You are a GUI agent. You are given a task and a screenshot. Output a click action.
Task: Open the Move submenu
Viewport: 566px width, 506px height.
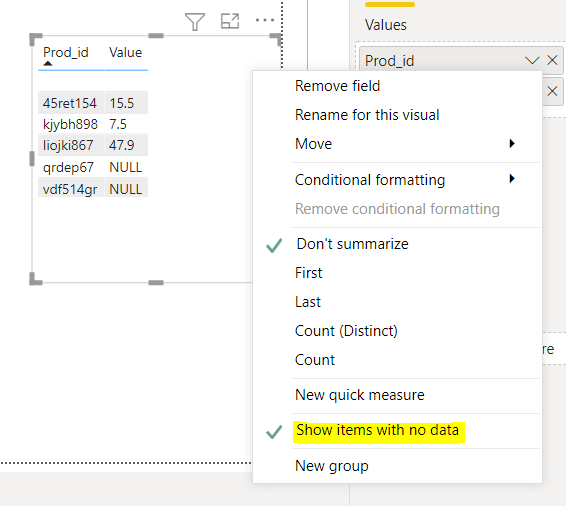click(397, 144)
